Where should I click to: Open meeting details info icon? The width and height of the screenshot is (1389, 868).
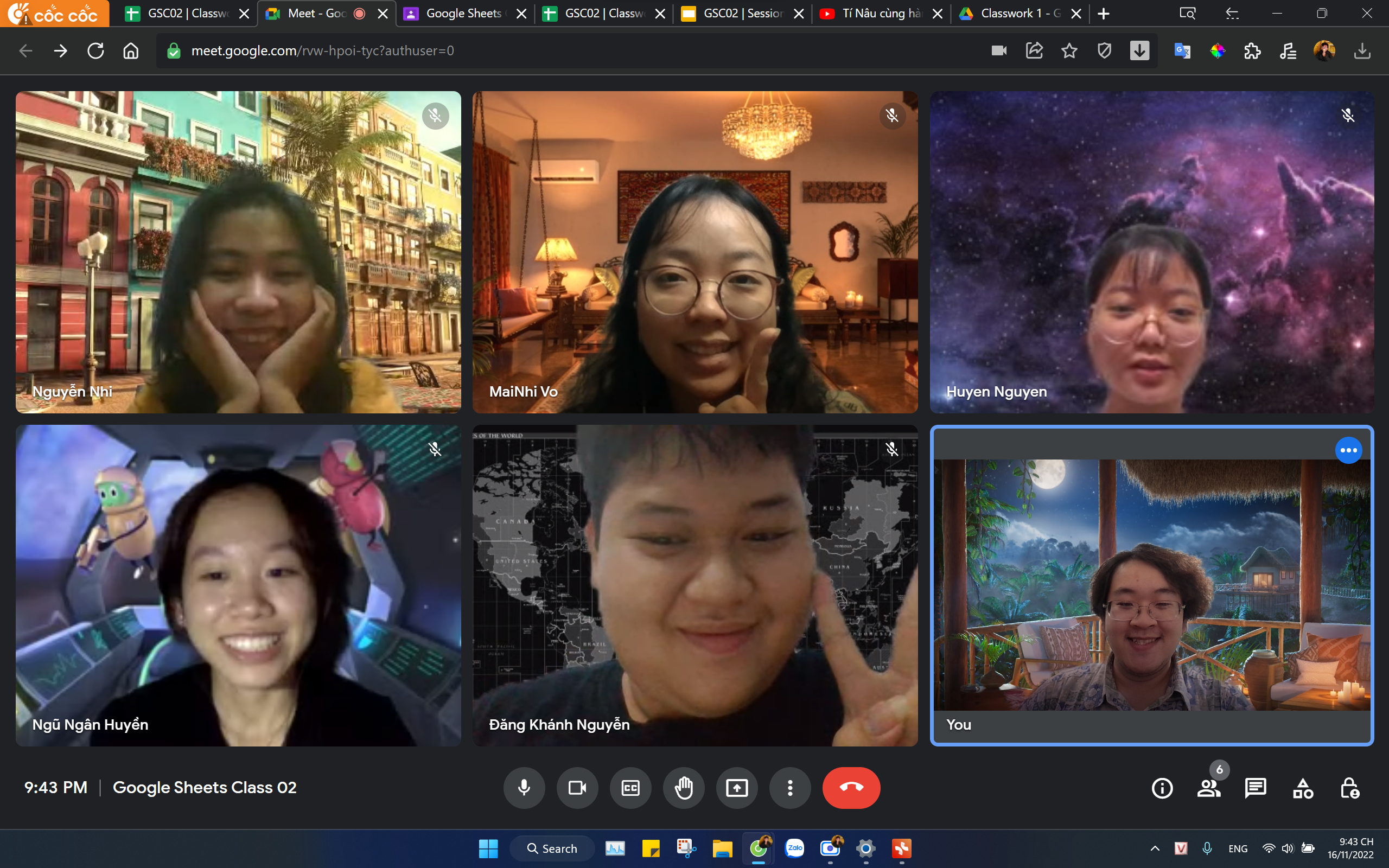pyautogui.click(x=1162, y=788)
